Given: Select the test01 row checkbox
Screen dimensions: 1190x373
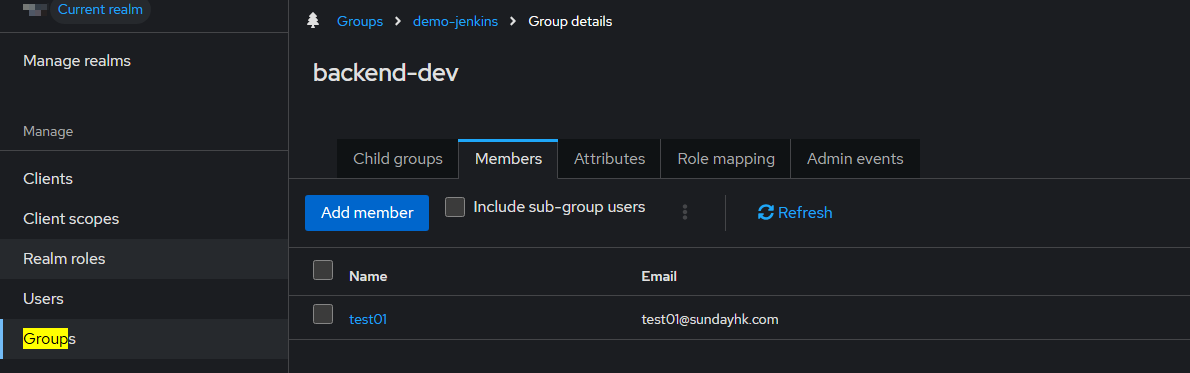Looking at the screenshot, I should [323, 314].
